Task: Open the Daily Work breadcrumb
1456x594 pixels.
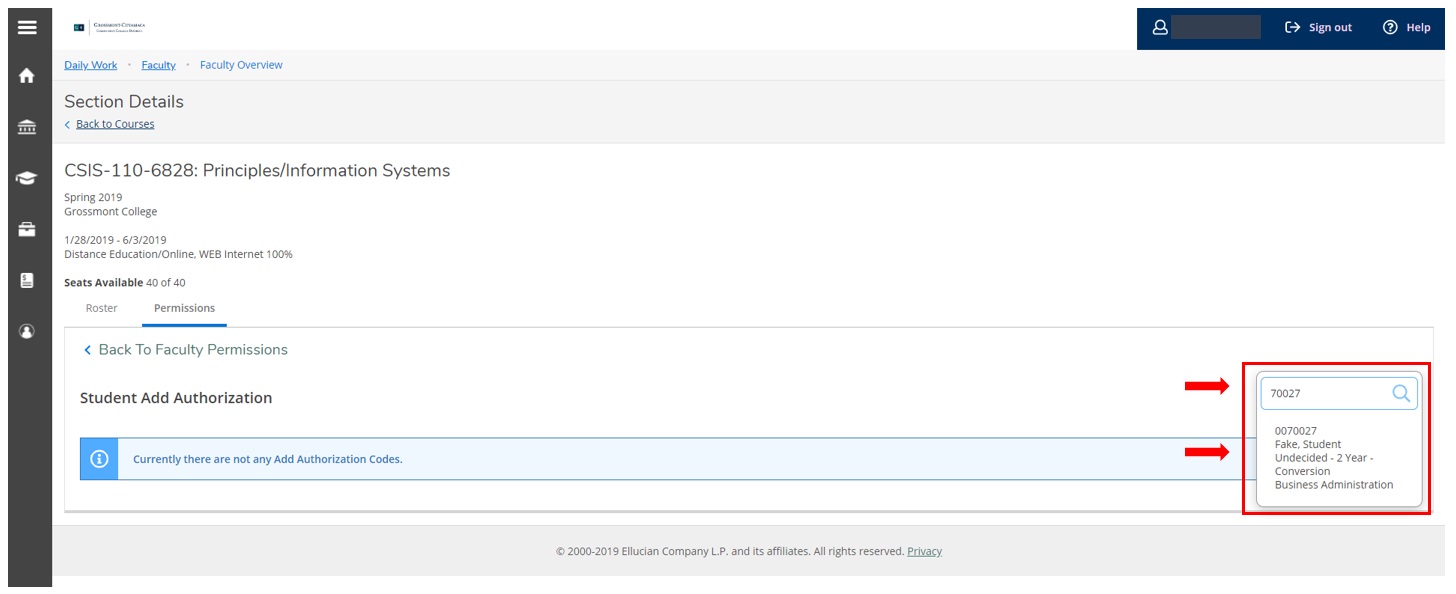Action: 89,64
